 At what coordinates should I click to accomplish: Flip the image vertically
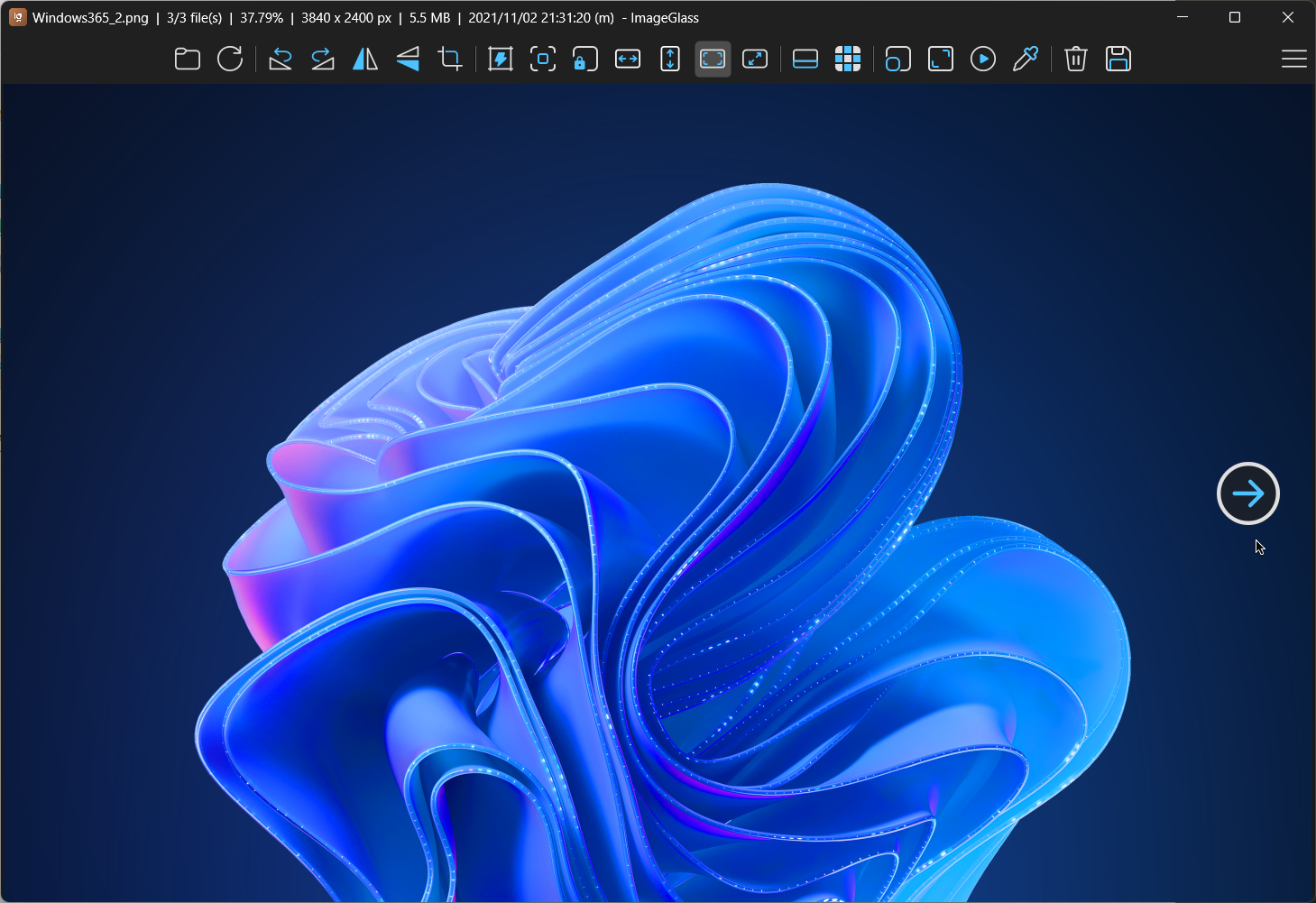408,60
